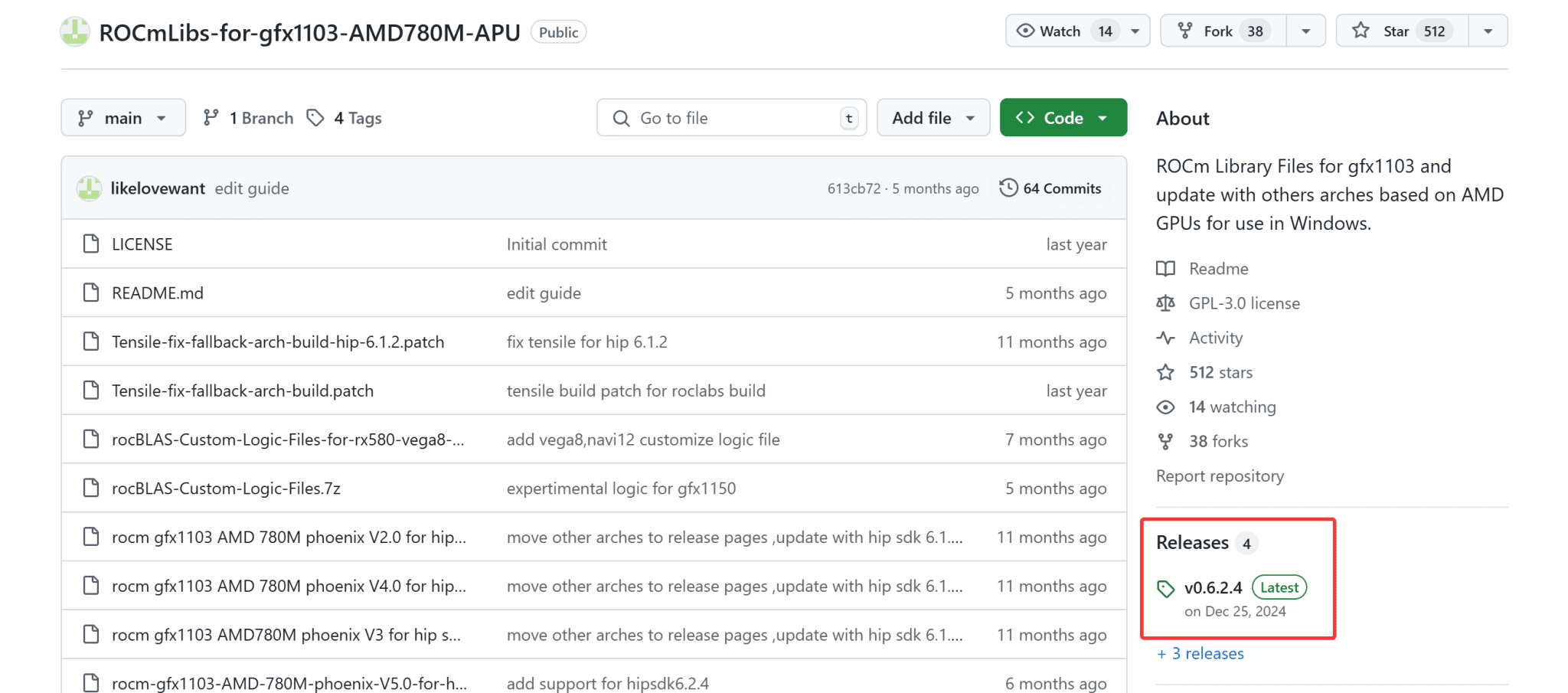Open the Add file menu
This screenshot has height=693, width=1568.
click(x=933, y=118)
